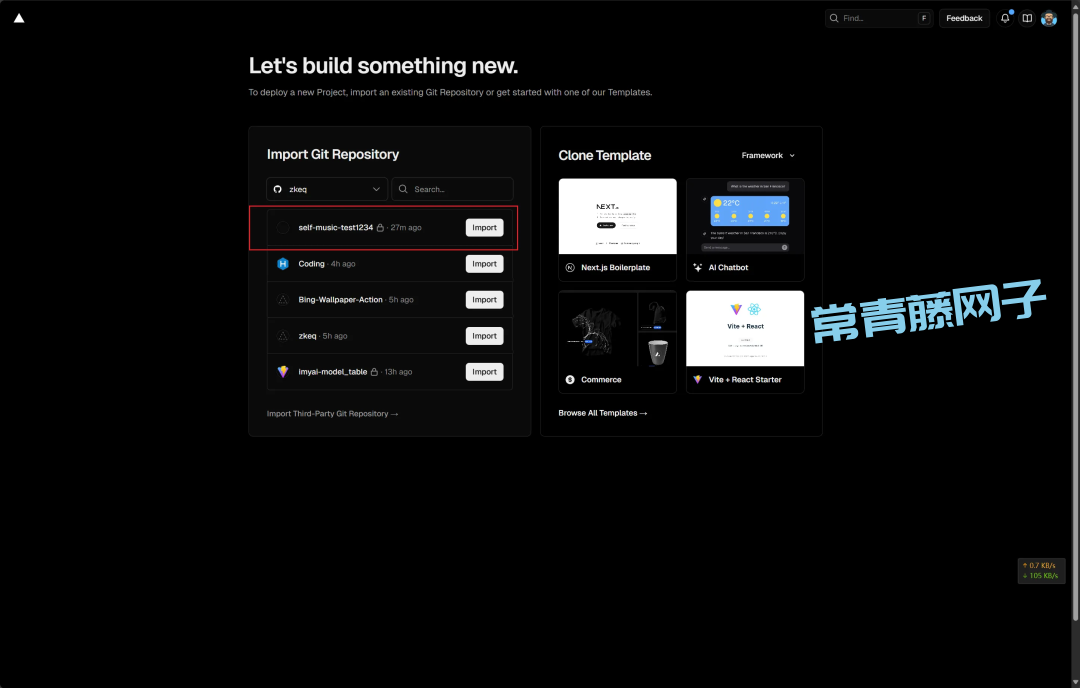This screenshot has height=688, width=1080.
Task: Open the notifications bell
Action: point(1005,18)
